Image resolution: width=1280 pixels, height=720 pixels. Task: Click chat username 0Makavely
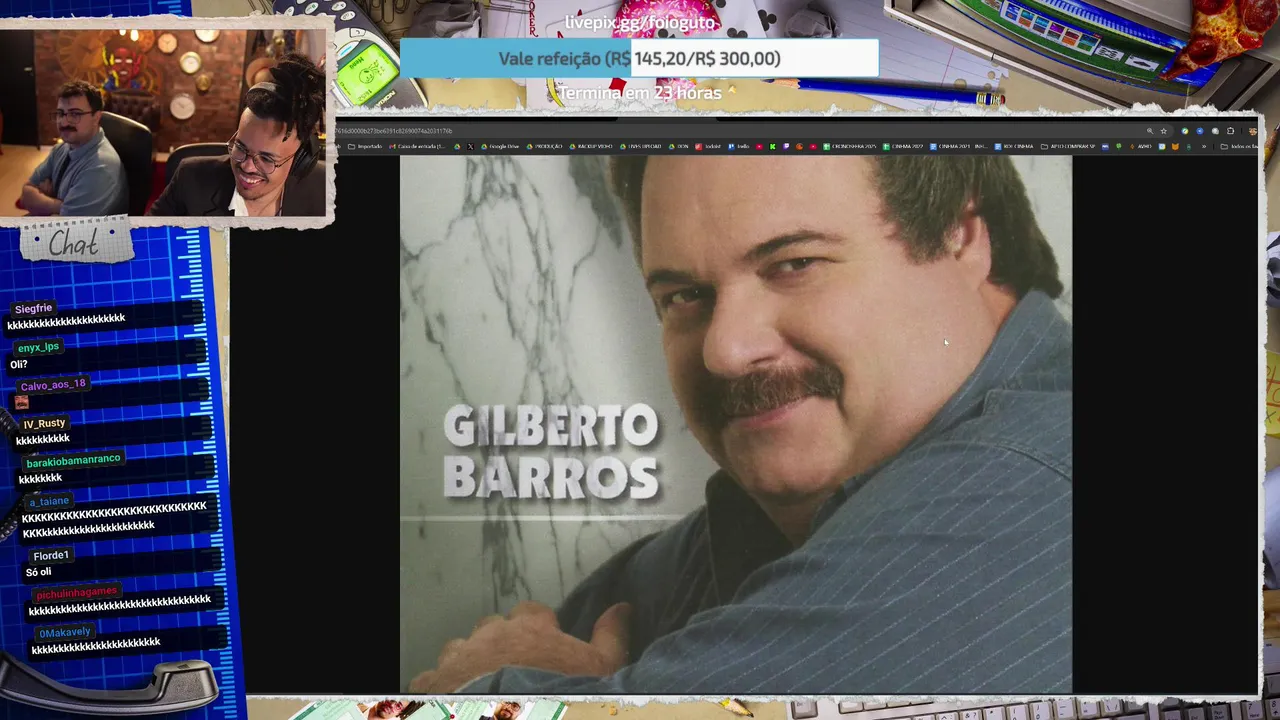[x=65, y=632]
